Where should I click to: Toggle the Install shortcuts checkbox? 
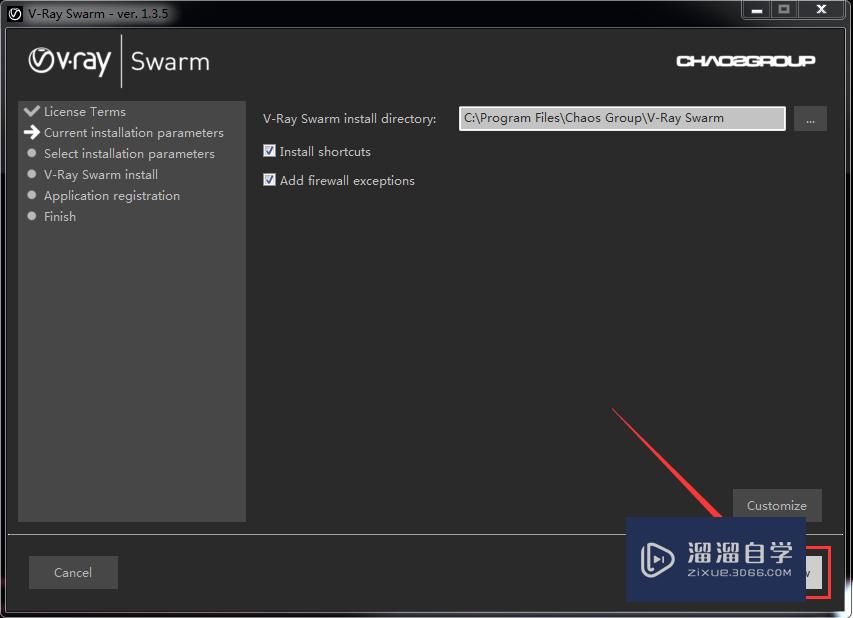(x=269, y=151)
